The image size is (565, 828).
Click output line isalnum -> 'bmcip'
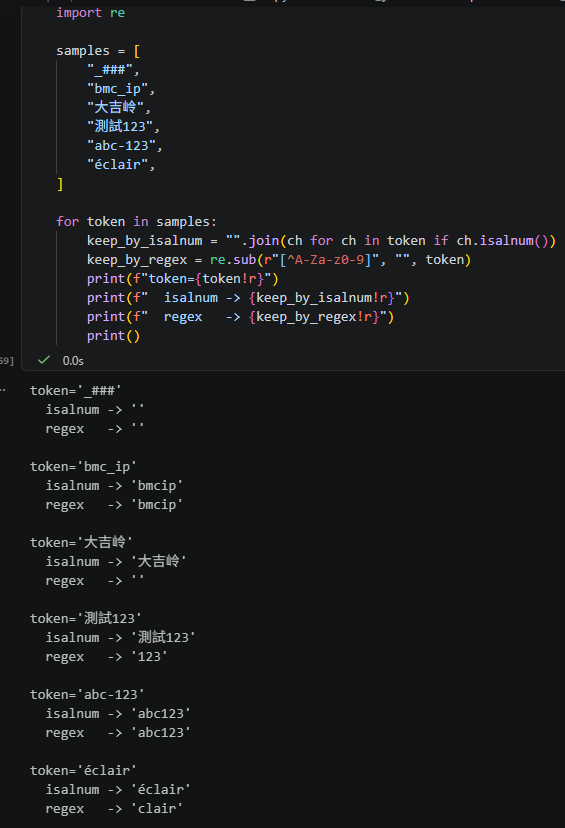point(114,486)
